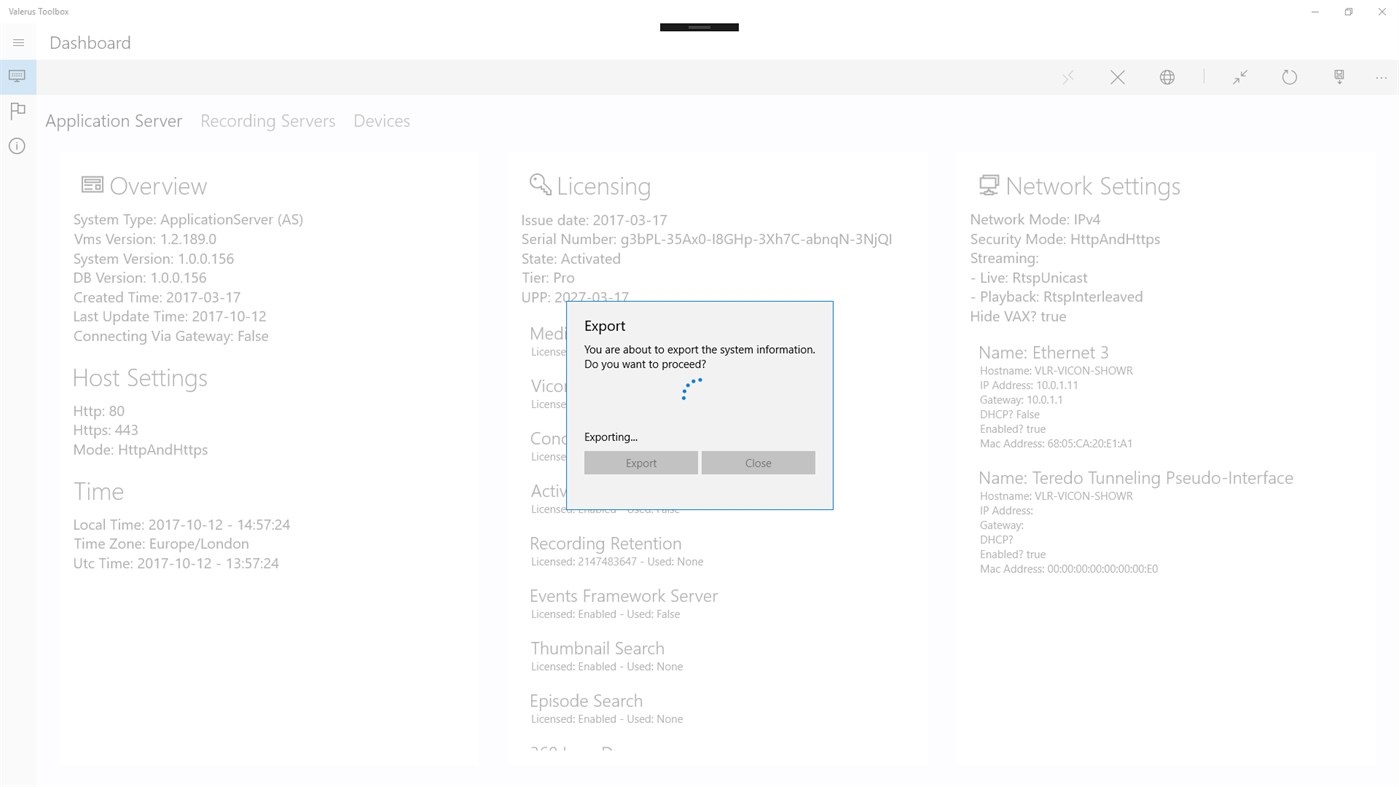Click the disconnect icon in the toolbar
Image resolution: width=1399 pixels, height=787 pixels.
point(1068,75)
